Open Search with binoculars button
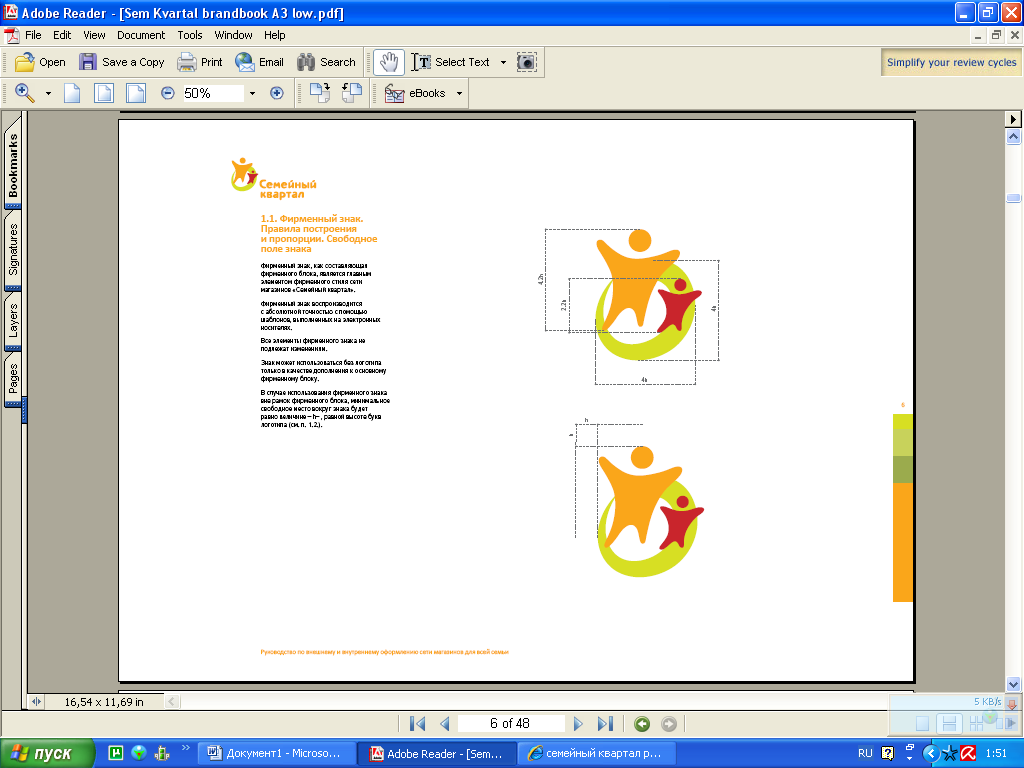This screenshot has height=768, width=1024. tap(327, 62)
